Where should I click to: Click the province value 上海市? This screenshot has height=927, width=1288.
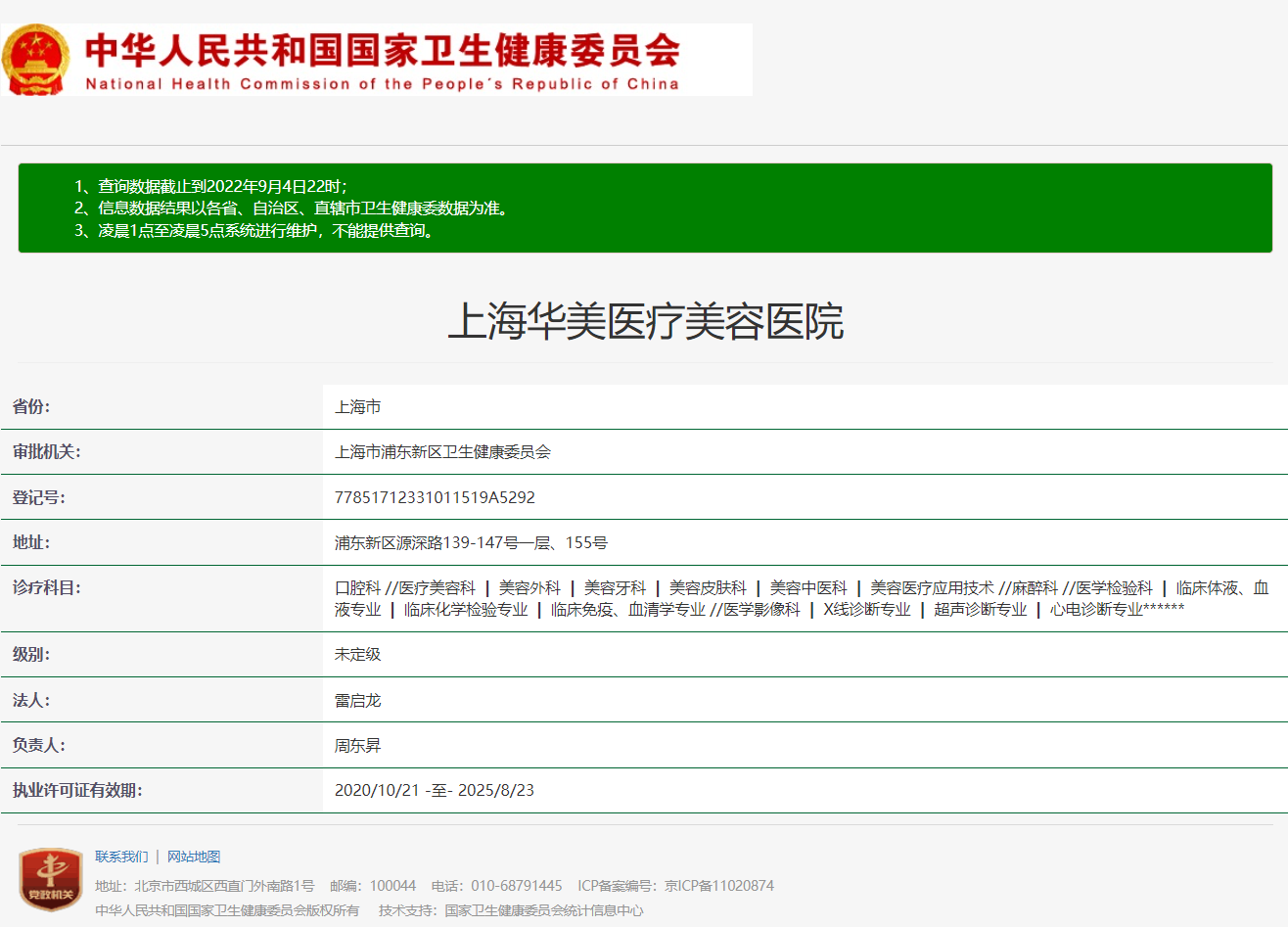coord(357,406)
